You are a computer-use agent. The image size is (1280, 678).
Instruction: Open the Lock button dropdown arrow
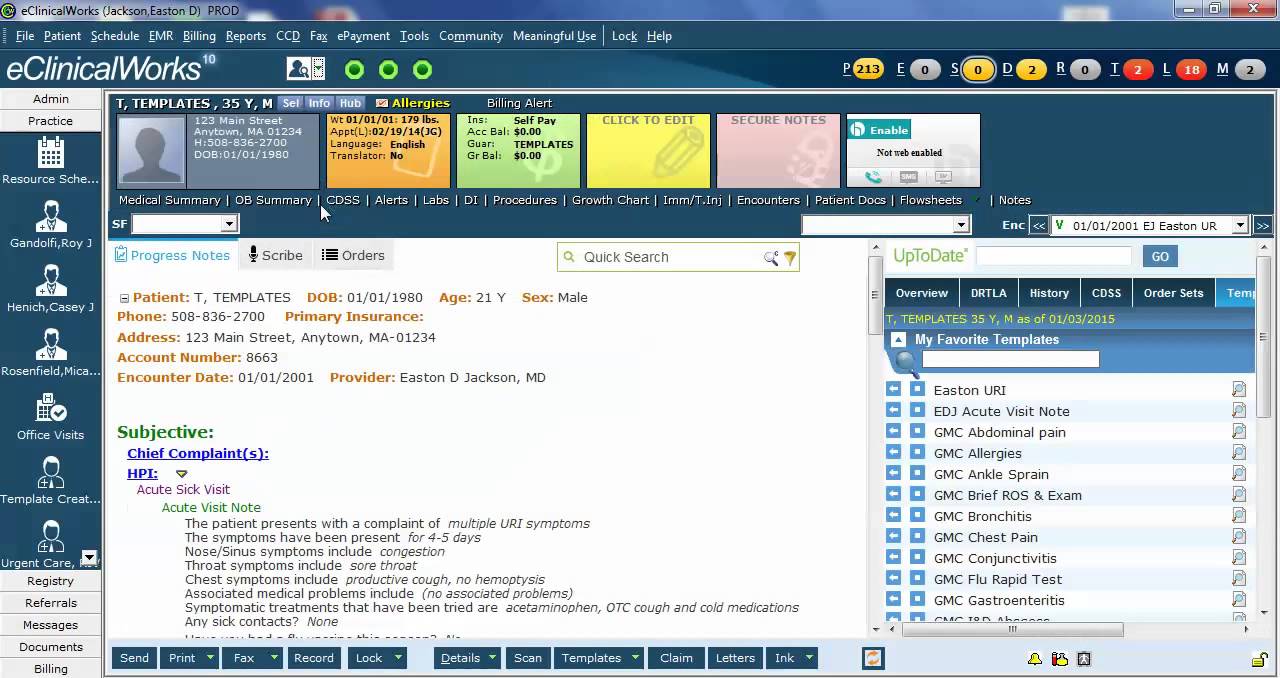[398, 658]
